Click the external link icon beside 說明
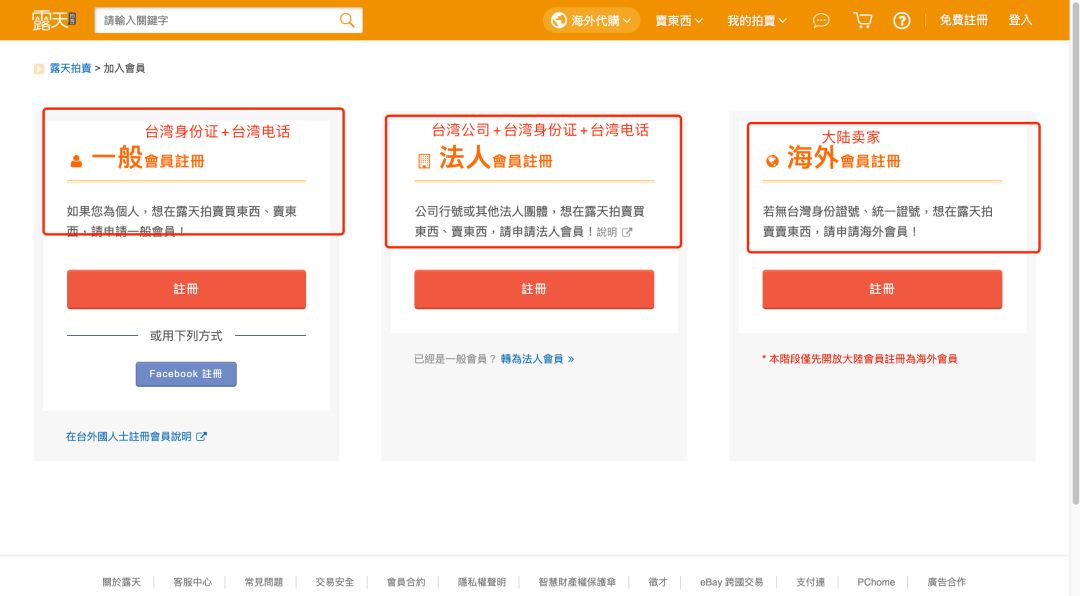 coord(627,231)
